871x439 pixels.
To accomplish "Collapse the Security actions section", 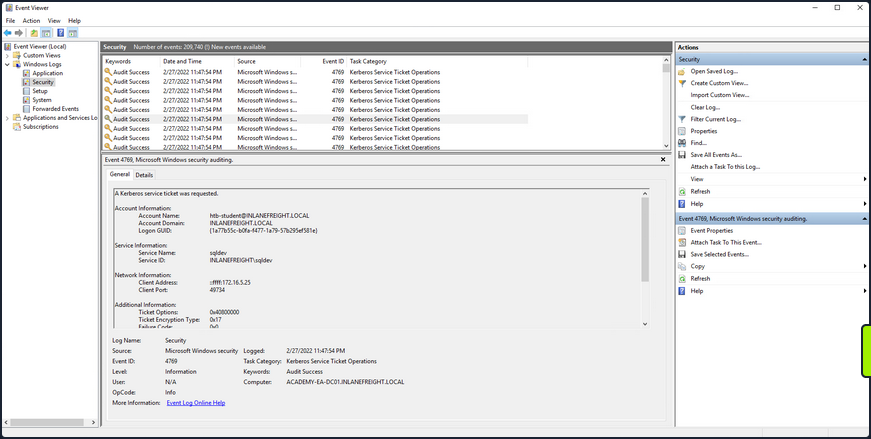I will (x=864, y=59).
